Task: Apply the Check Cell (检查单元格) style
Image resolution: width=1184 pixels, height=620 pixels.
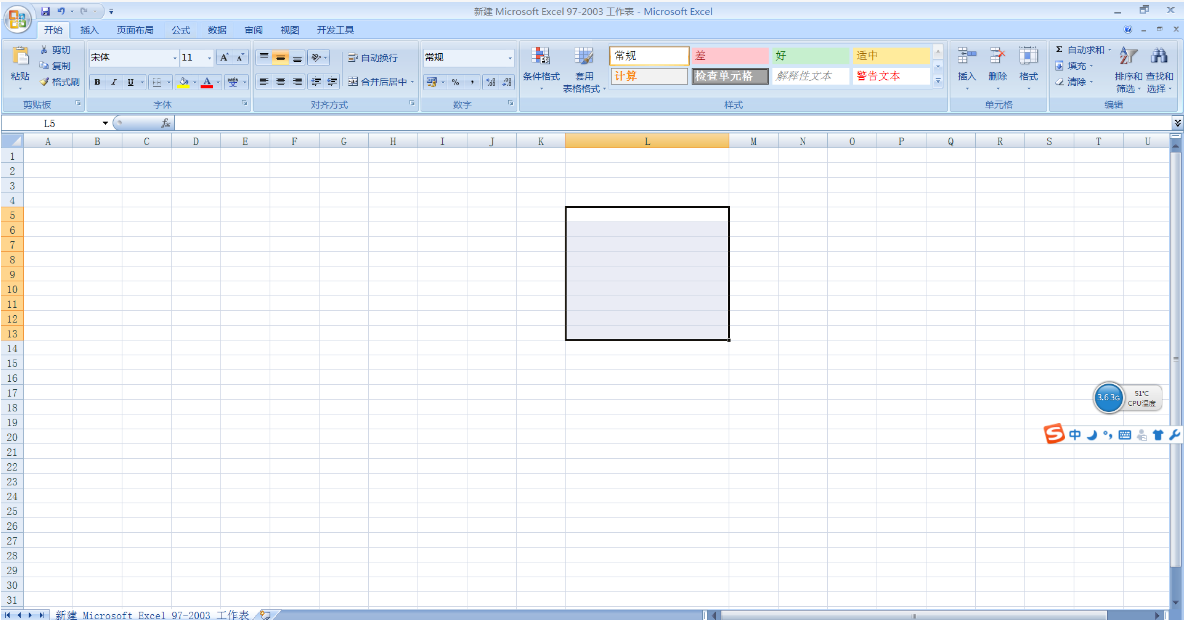Action: point(730,76)
